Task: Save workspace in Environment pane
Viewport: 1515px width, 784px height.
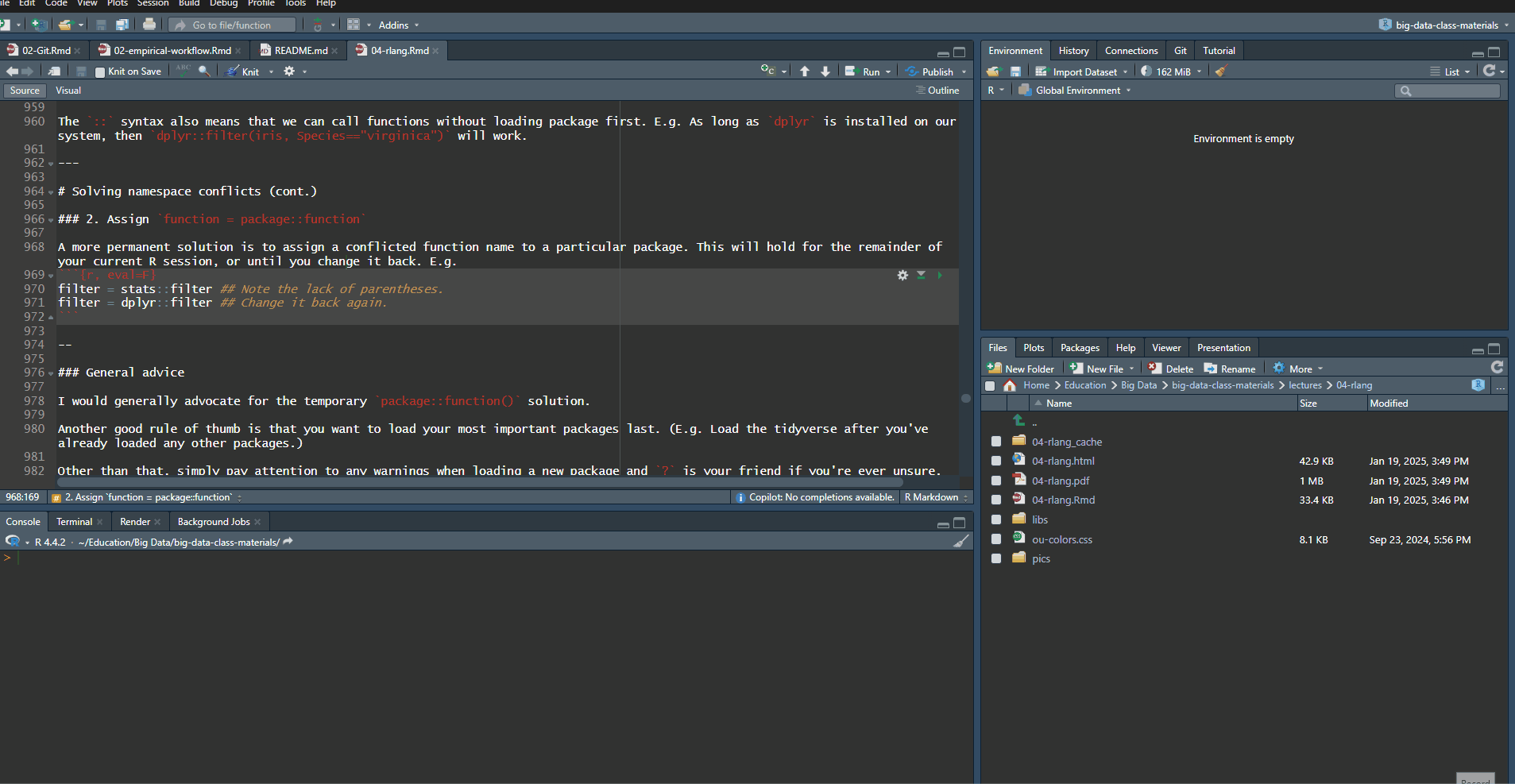Action: (1015, 71)
